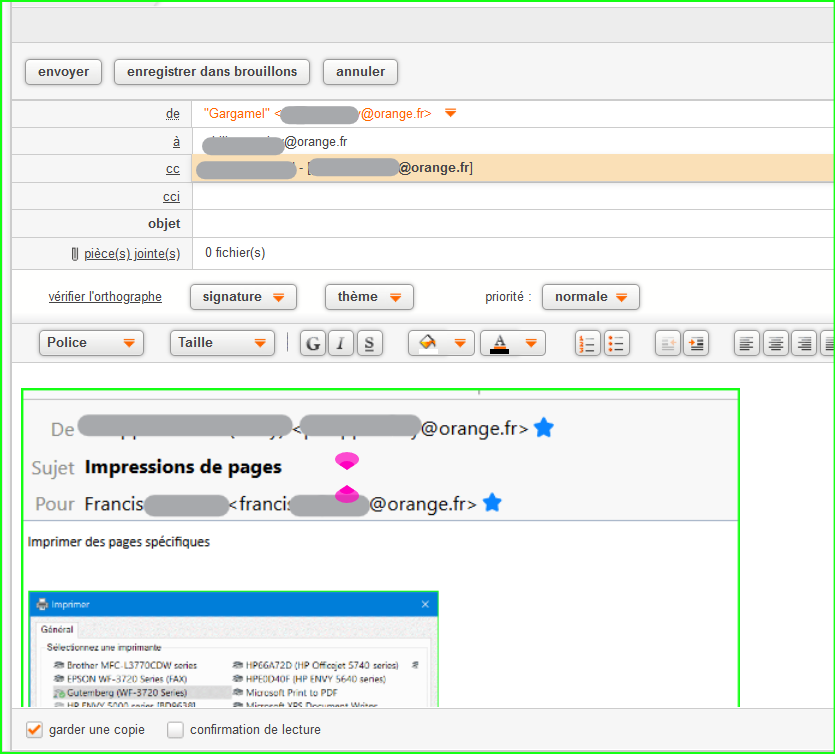Select EPSON WF-3720 Series (FAX) printer
This screenshot has height=754, width=835.
(x=120, y=679)
